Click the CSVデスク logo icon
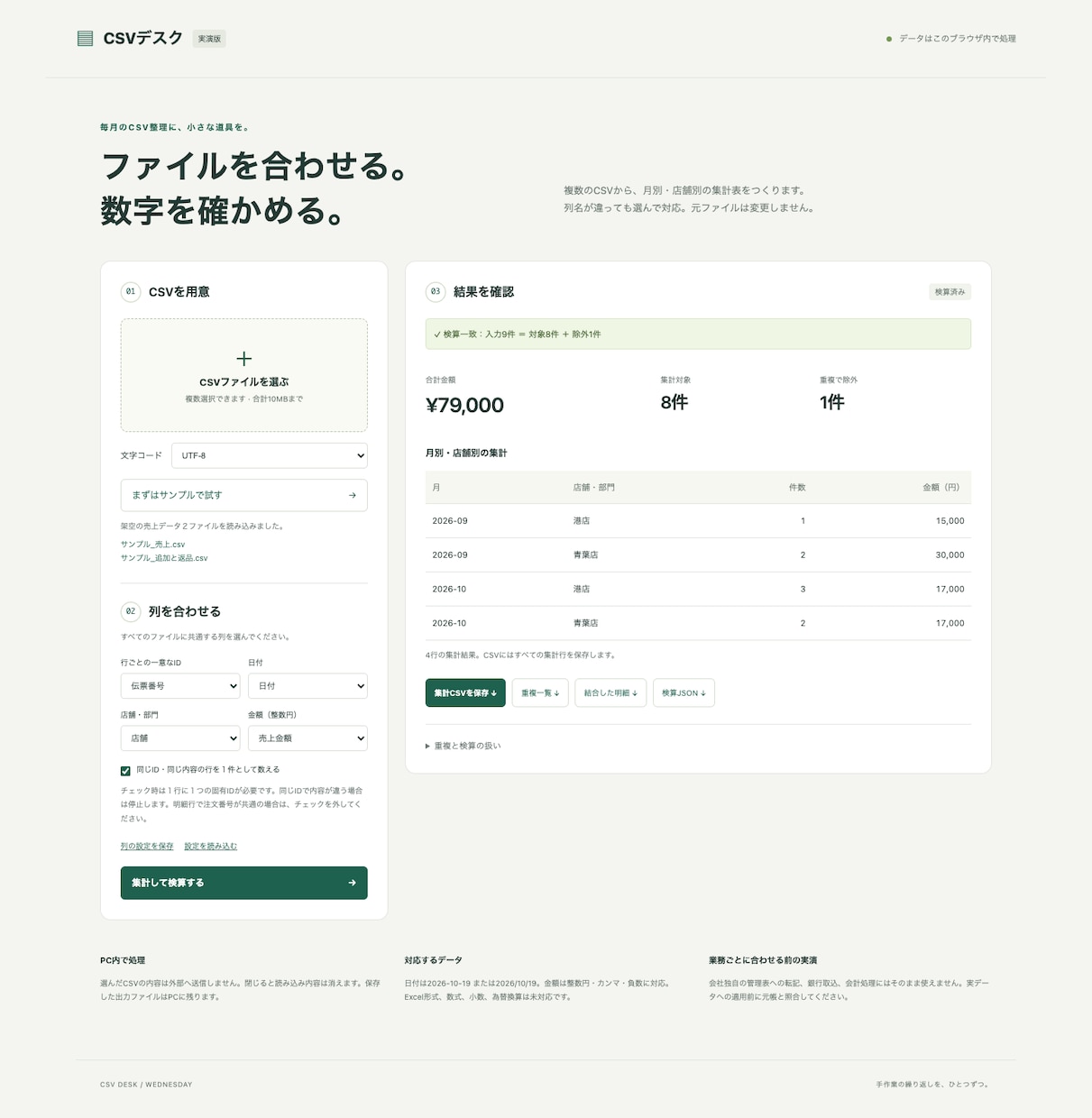This screenshot has height=1118, width=1092. click(85, 39)
